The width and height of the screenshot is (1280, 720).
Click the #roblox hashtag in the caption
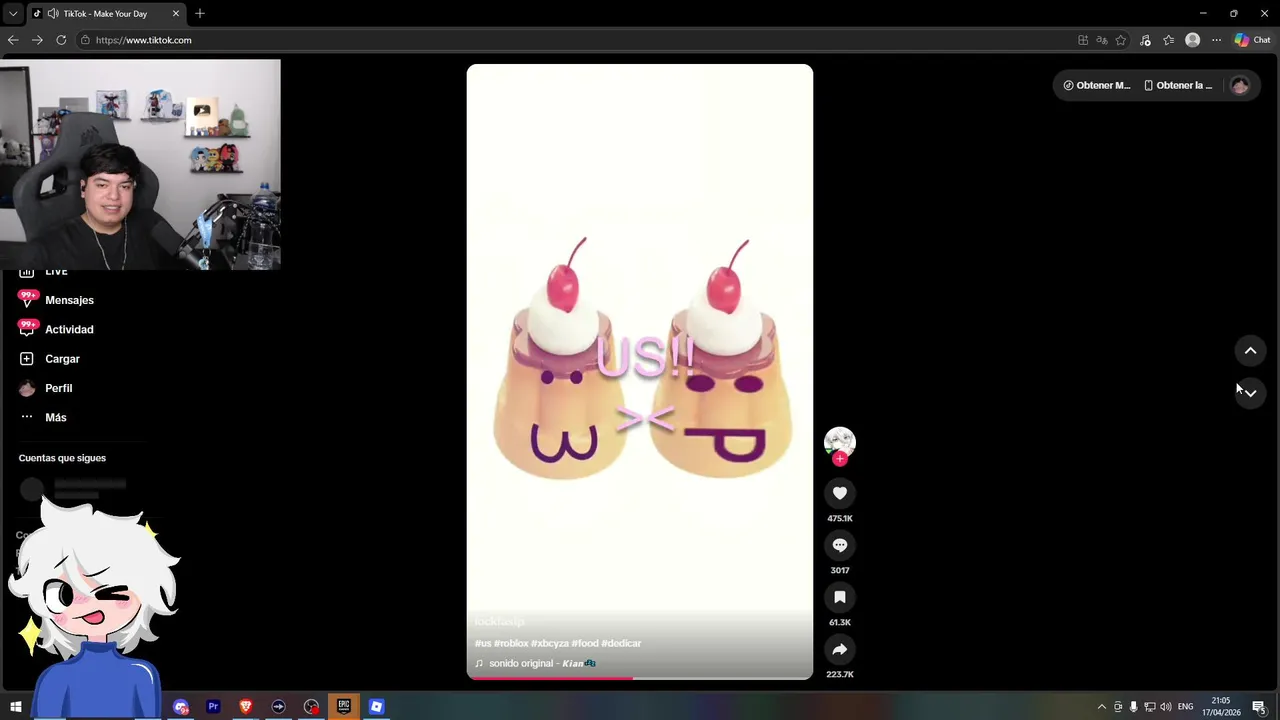coord(511,643)
